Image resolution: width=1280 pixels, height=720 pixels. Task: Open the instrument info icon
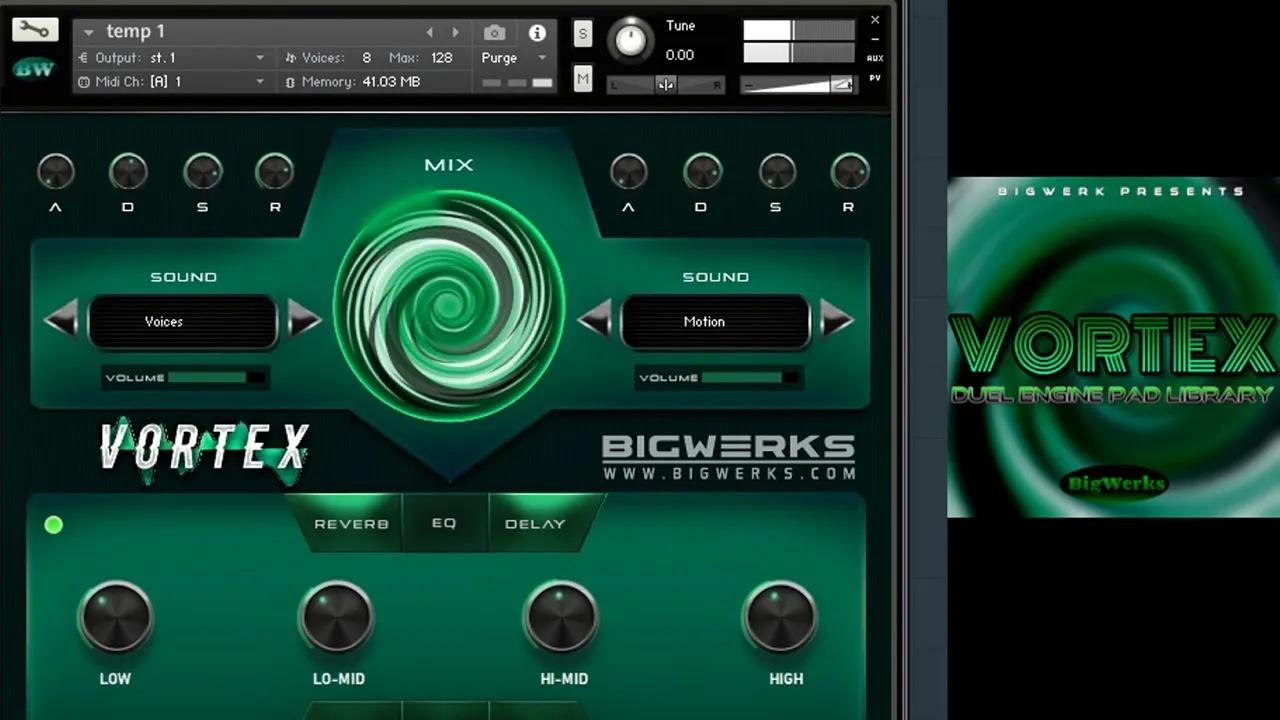pos(537,33)
